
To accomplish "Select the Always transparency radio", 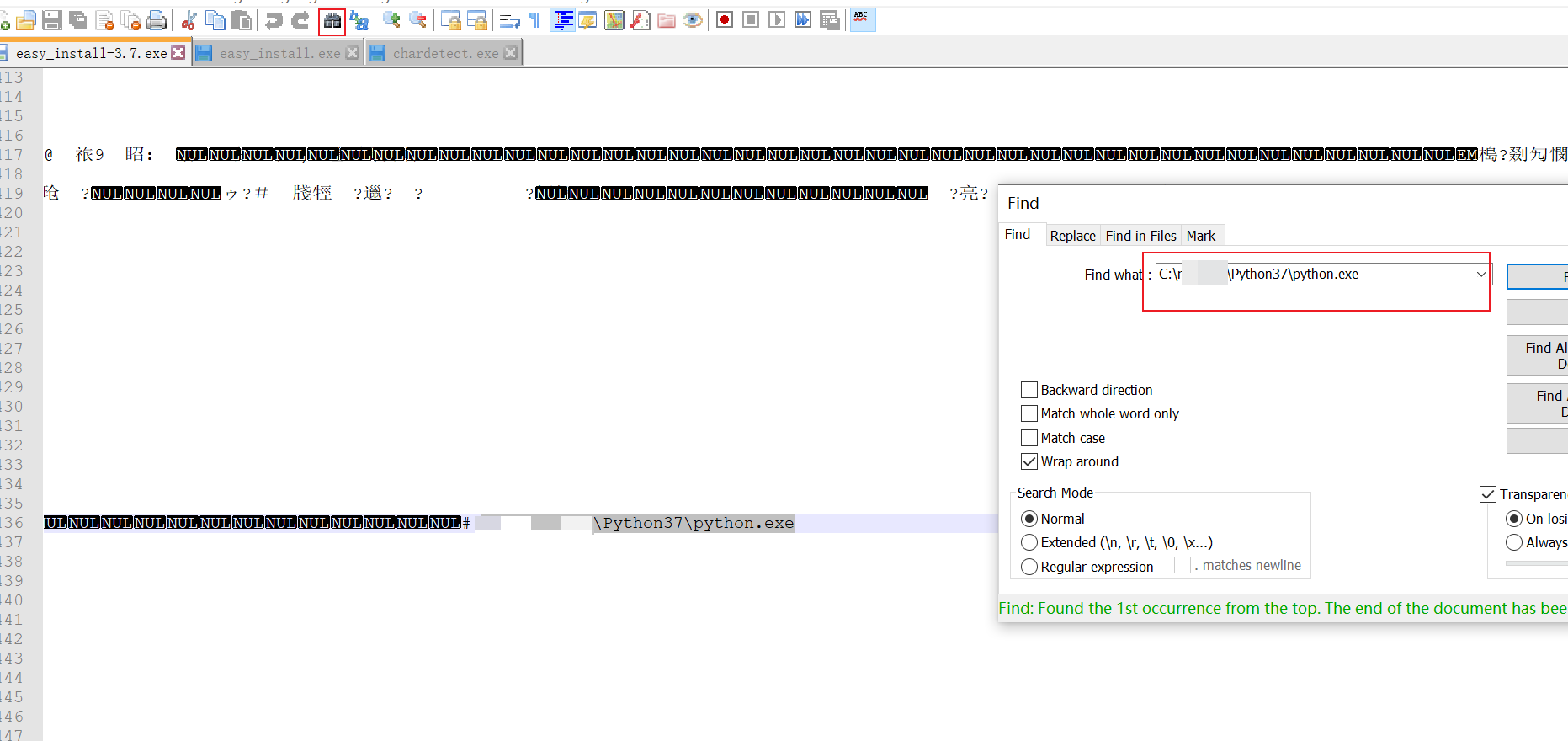I will [1514, 542].
